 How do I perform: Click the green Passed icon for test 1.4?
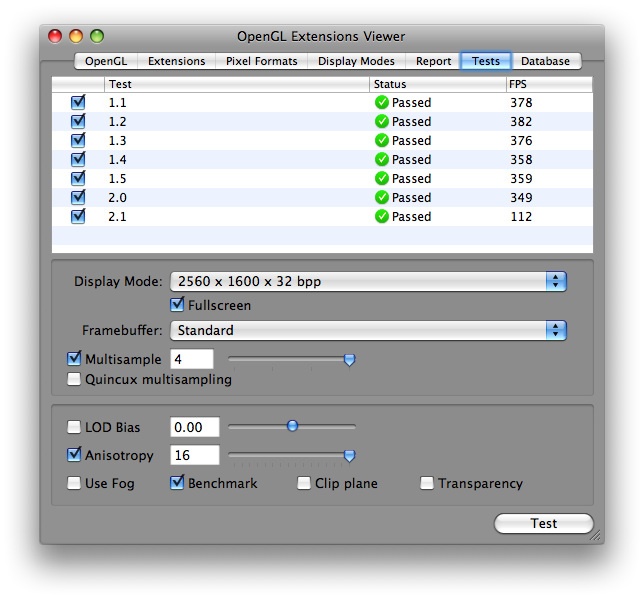point(382,159)
